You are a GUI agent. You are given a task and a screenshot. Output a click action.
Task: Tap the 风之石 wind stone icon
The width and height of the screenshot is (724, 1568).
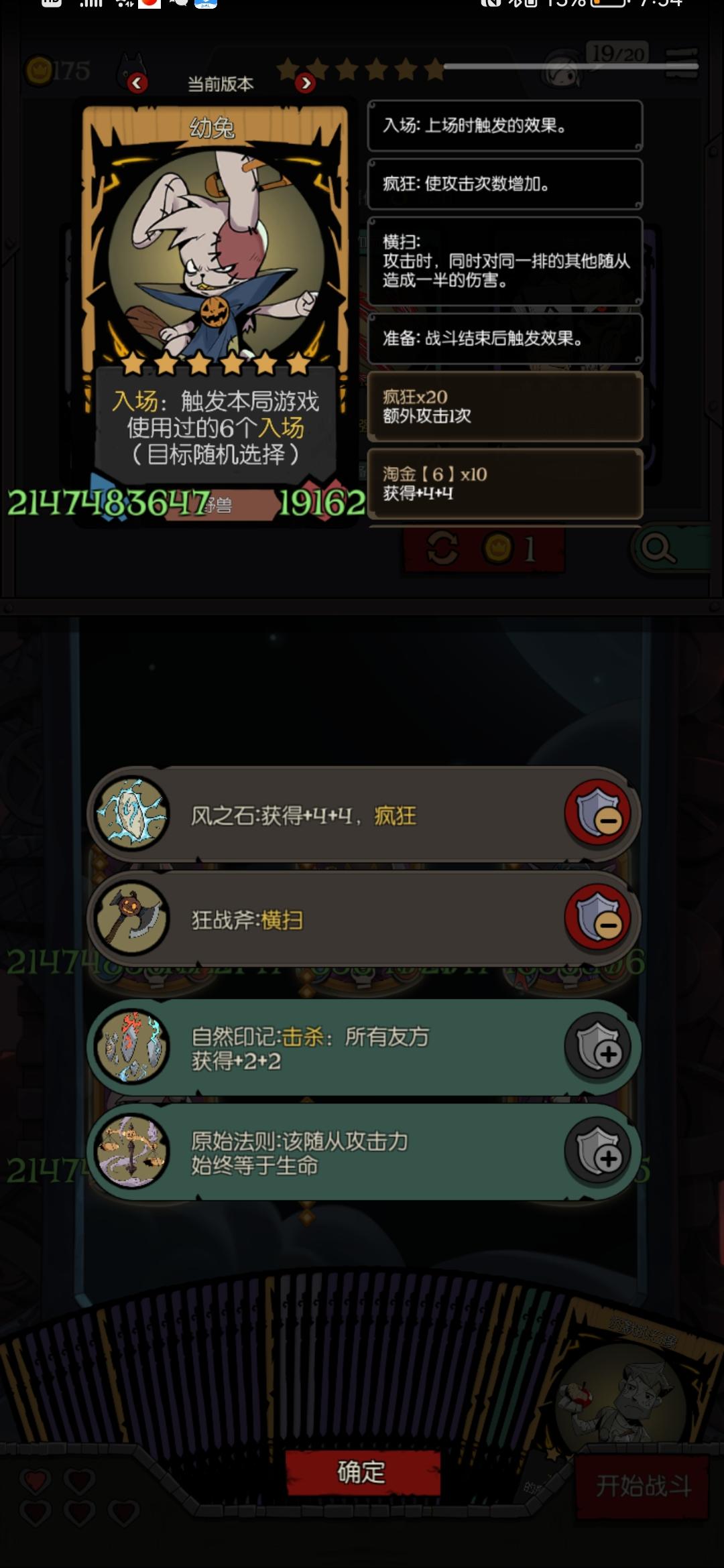(132, 813)
